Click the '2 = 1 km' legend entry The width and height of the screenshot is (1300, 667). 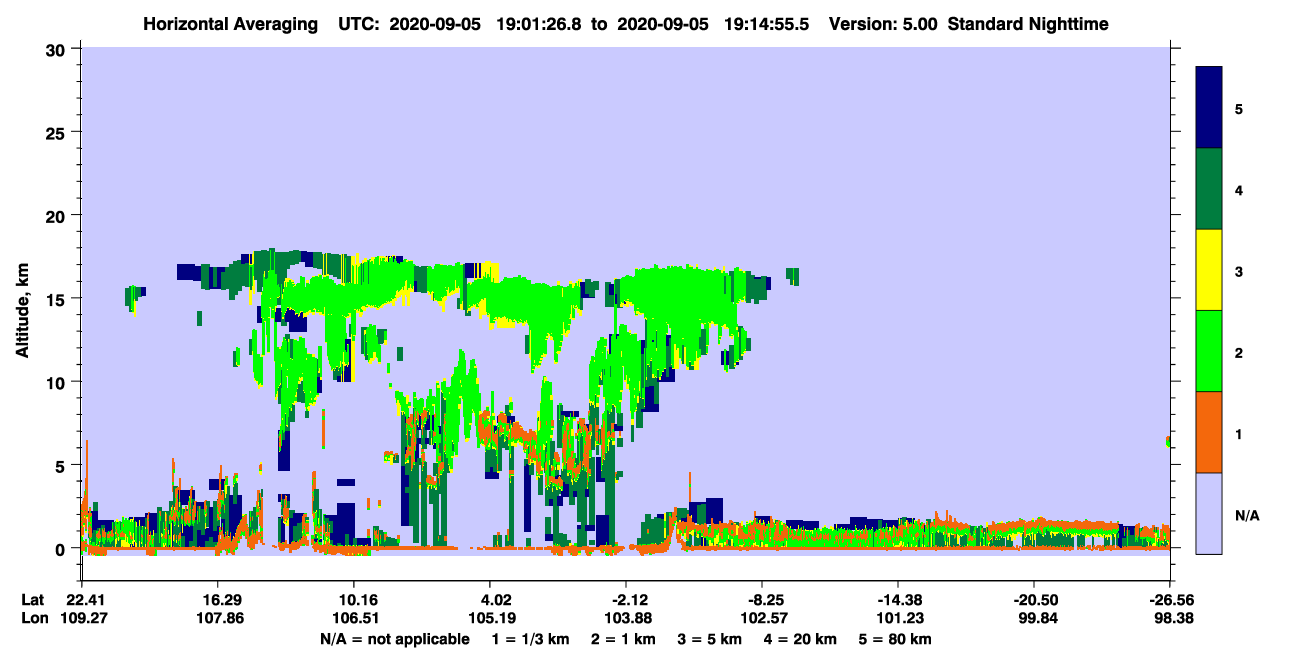tap(624, 639)
